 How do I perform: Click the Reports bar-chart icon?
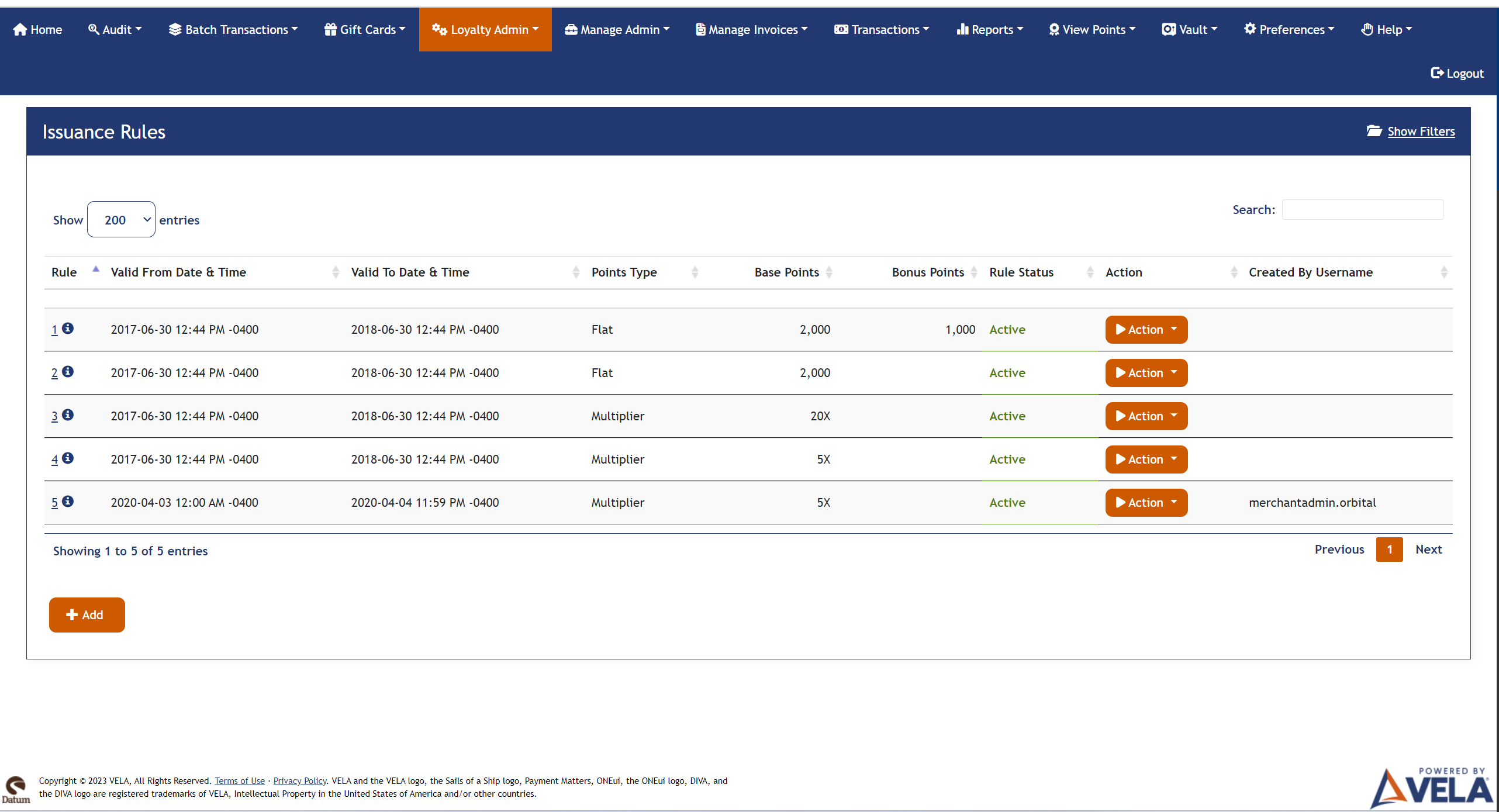964,29
